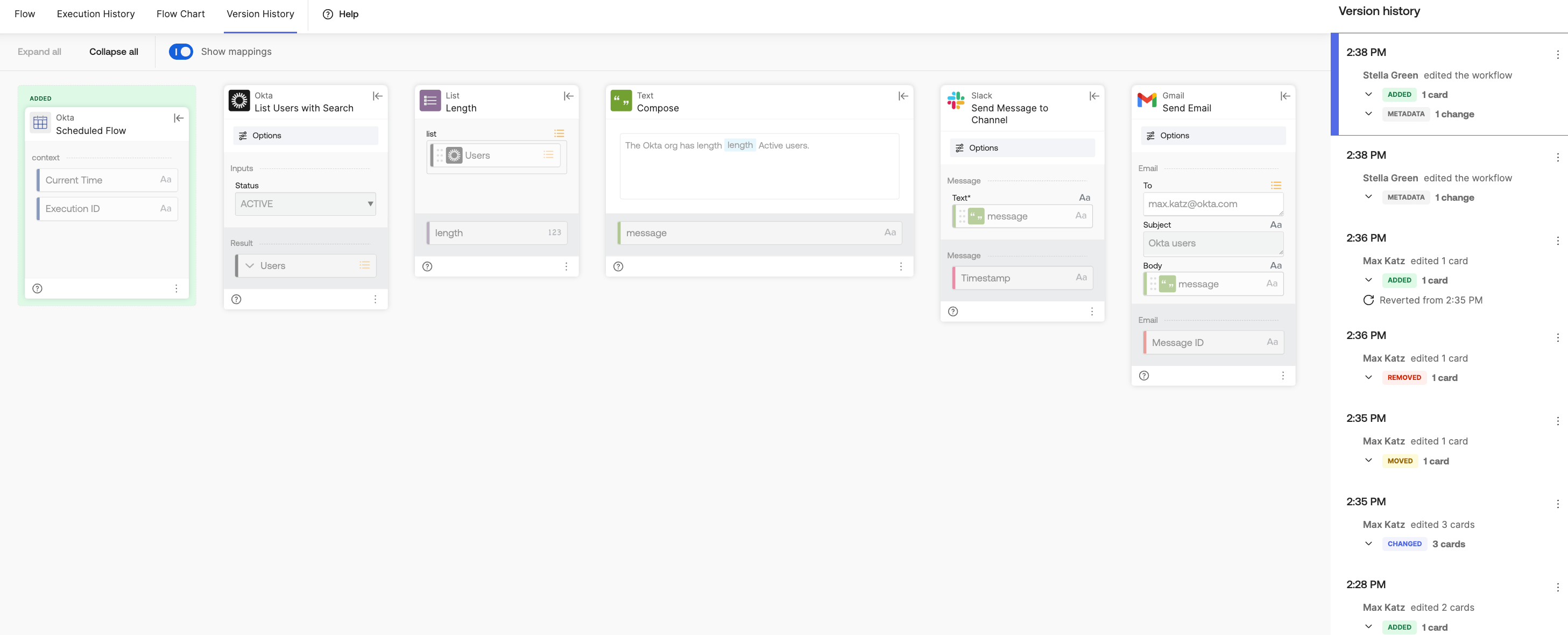Screen dimensions: 1568x635
Task: Open help for the Scheduled Flow card
Action: pyautogui.click(x=38, y=288)
